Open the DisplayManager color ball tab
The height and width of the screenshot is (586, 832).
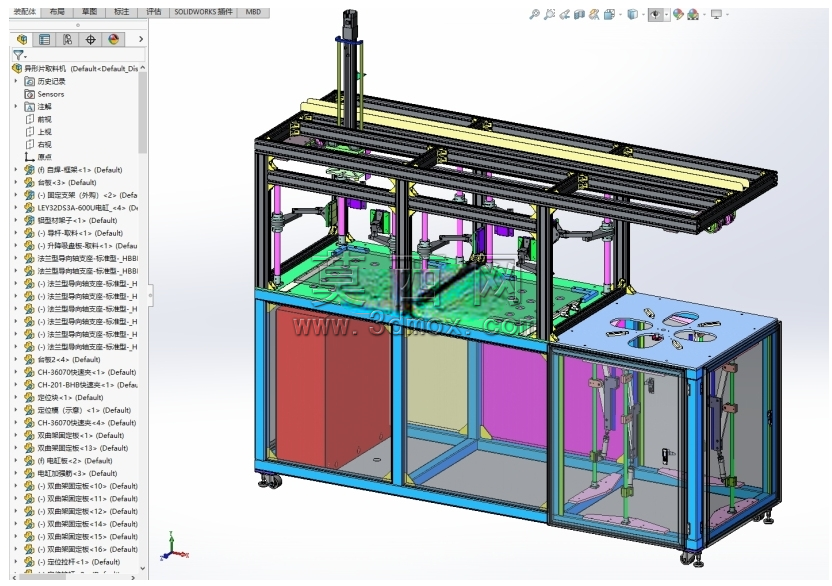(114, 39)
